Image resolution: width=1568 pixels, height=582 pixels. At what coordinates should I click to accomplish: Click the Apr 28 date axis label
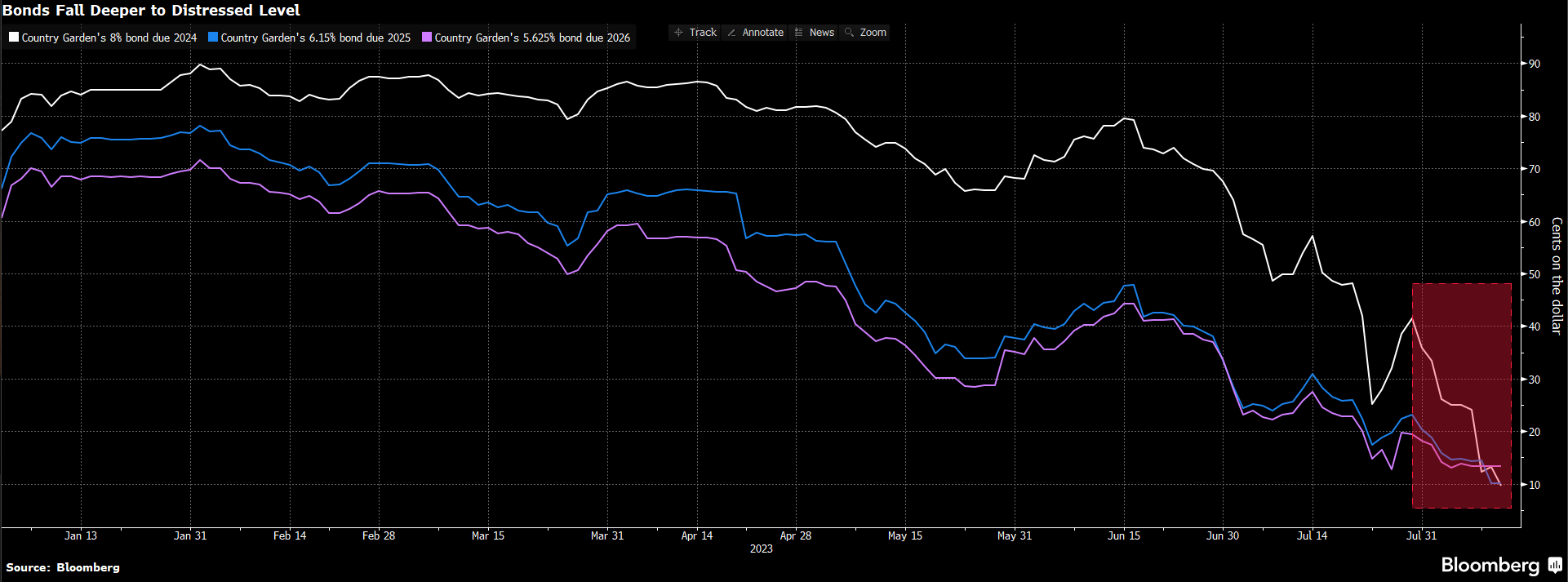tap(796, 535)
